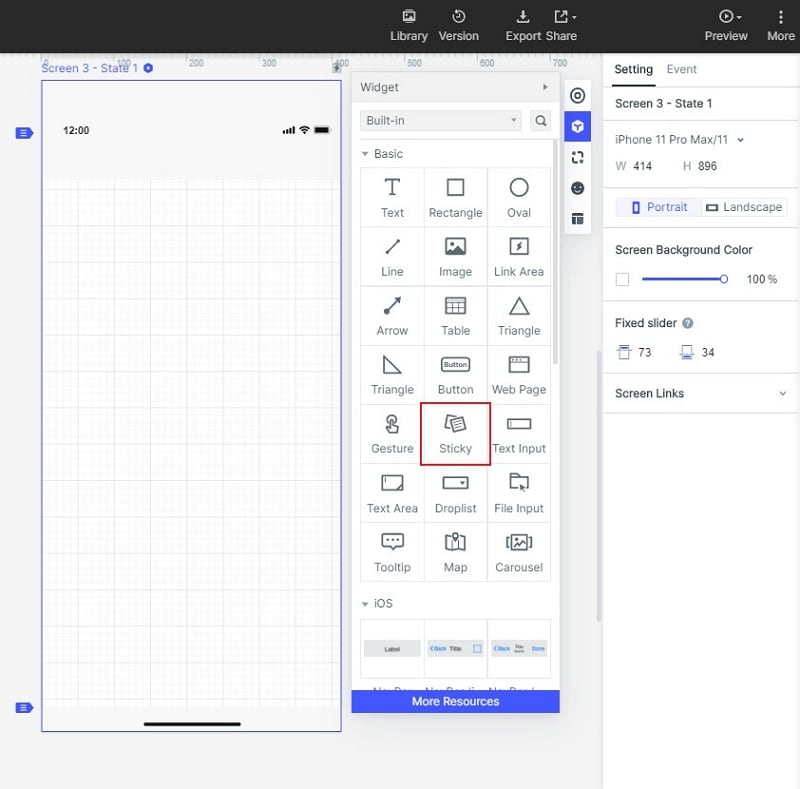Click the More Resources button
The width and height of the screenshot is (800, 789).
(455, 702)
